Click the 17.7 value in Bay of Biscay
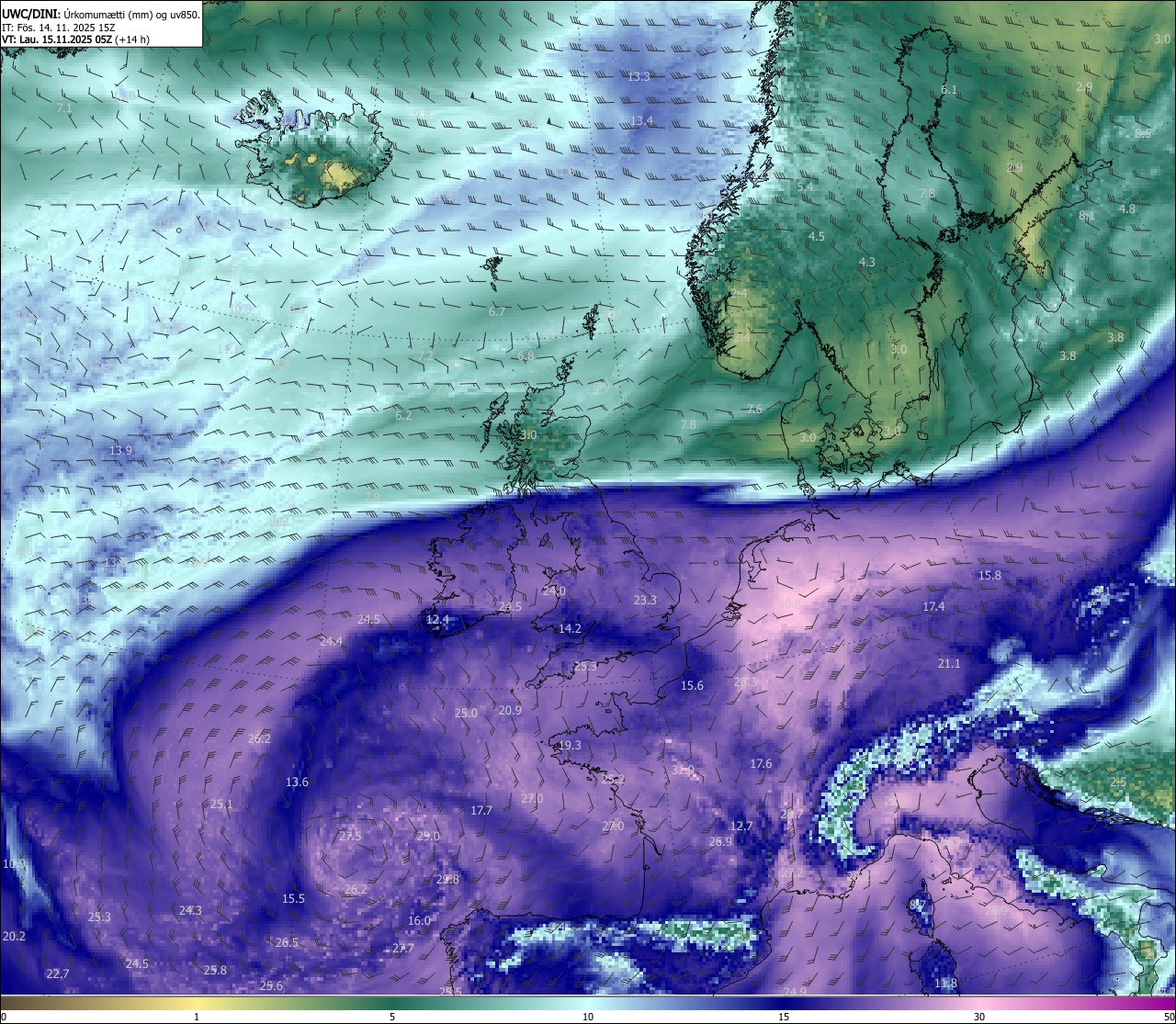This screenshot has height=1024, width=1176. pyautogui.click(x=481, y=811)
